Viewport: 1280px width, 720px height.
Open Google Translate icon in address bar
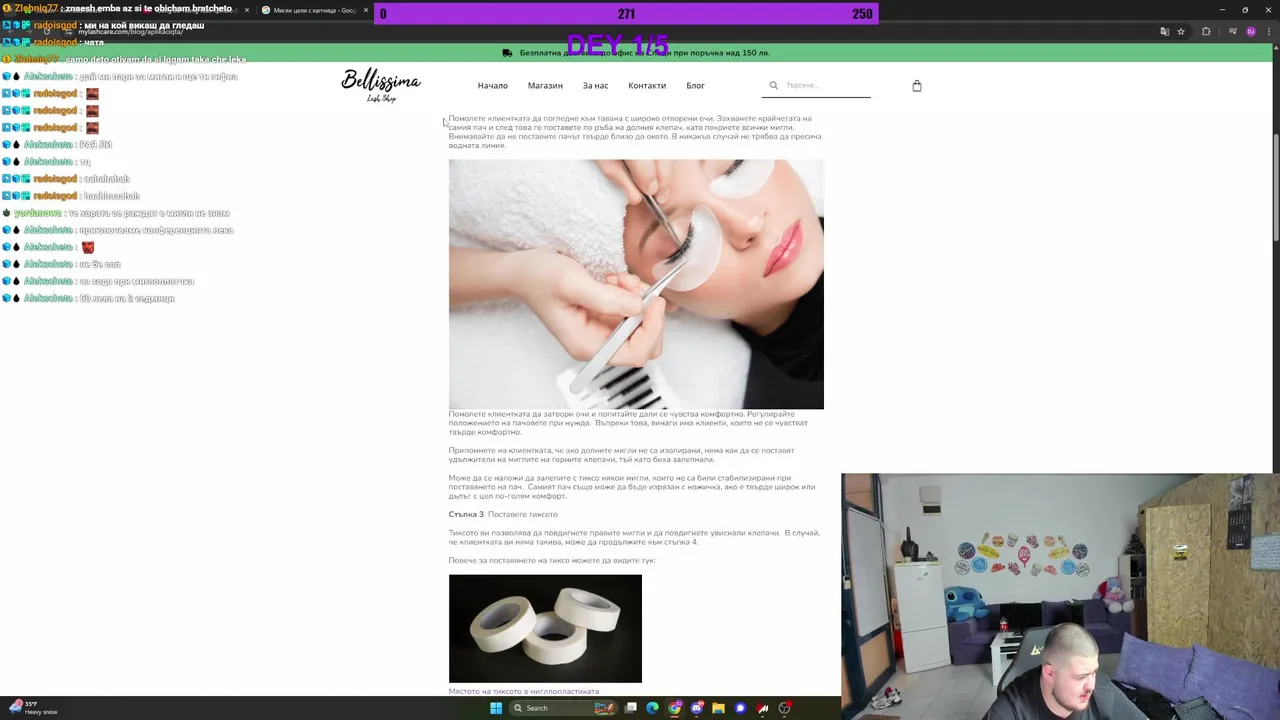pyautogui.click(x=1164, y=31)
